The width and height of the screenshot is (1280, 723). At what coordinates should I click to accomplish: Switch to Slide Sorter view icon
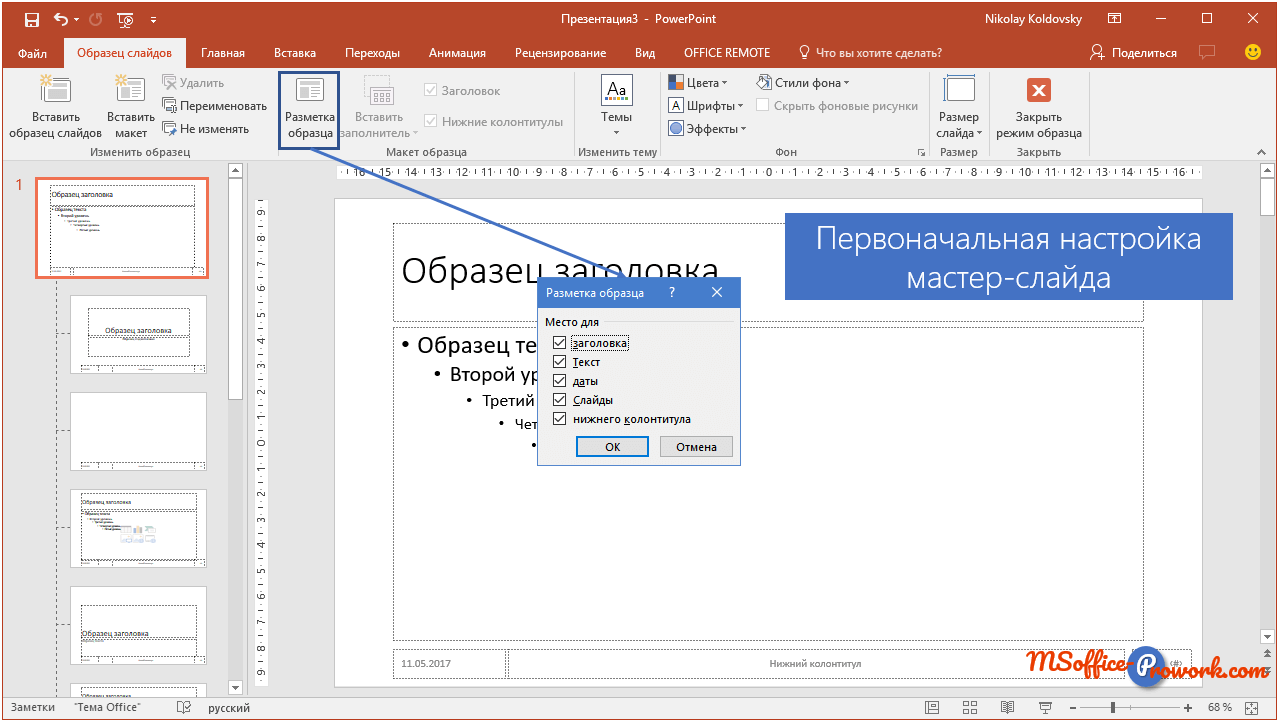tap(970, 708)
